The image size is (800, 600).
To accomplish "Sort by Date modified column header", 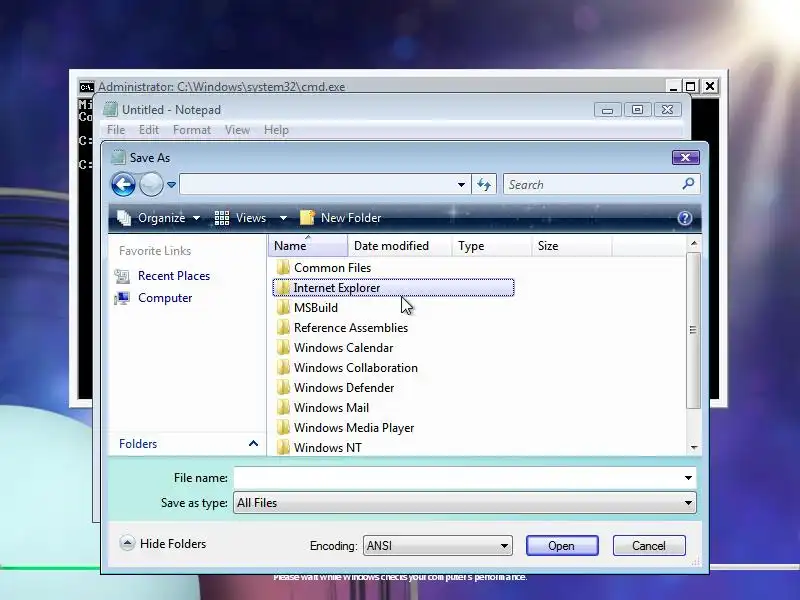I will (399, 246).
